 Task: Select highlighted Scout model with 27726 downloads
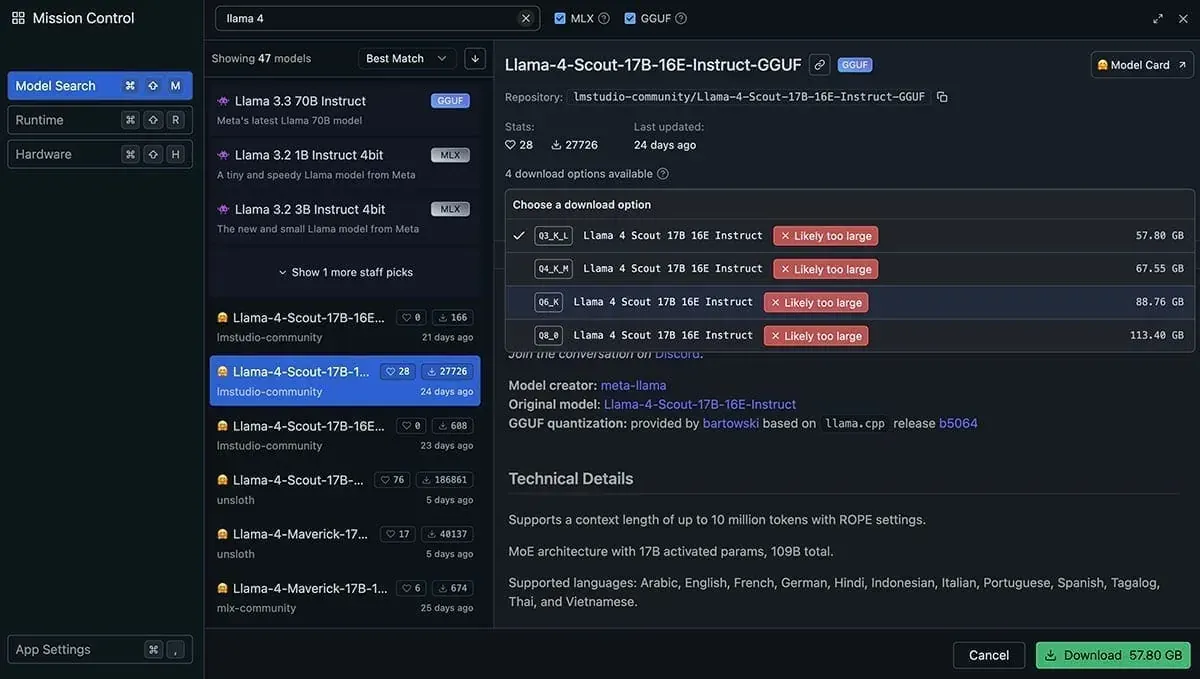[345, 381]
